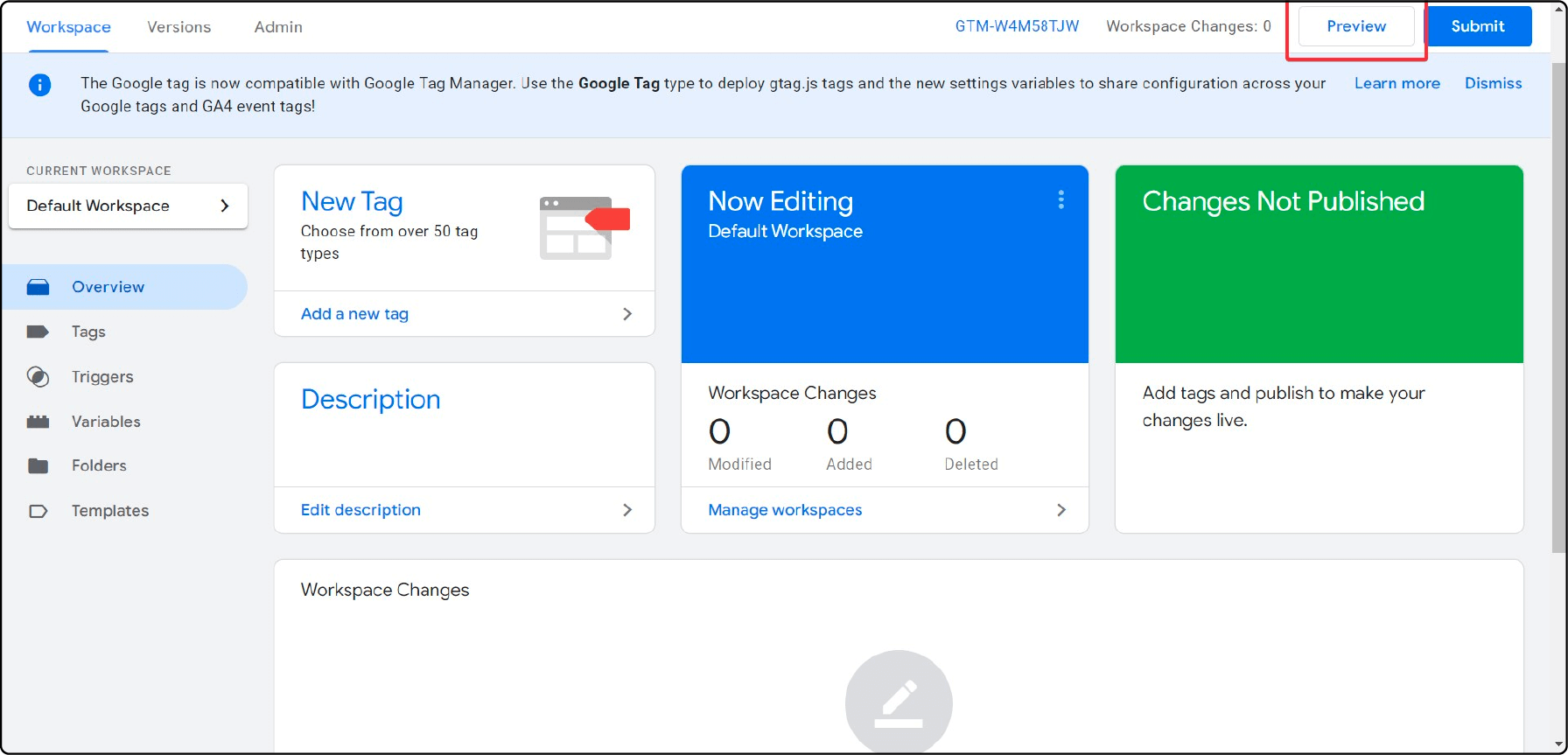Click the chevron beside Manage workspaces
The height and width of the screenshot is (755, 1568).
click(1060, 510)
